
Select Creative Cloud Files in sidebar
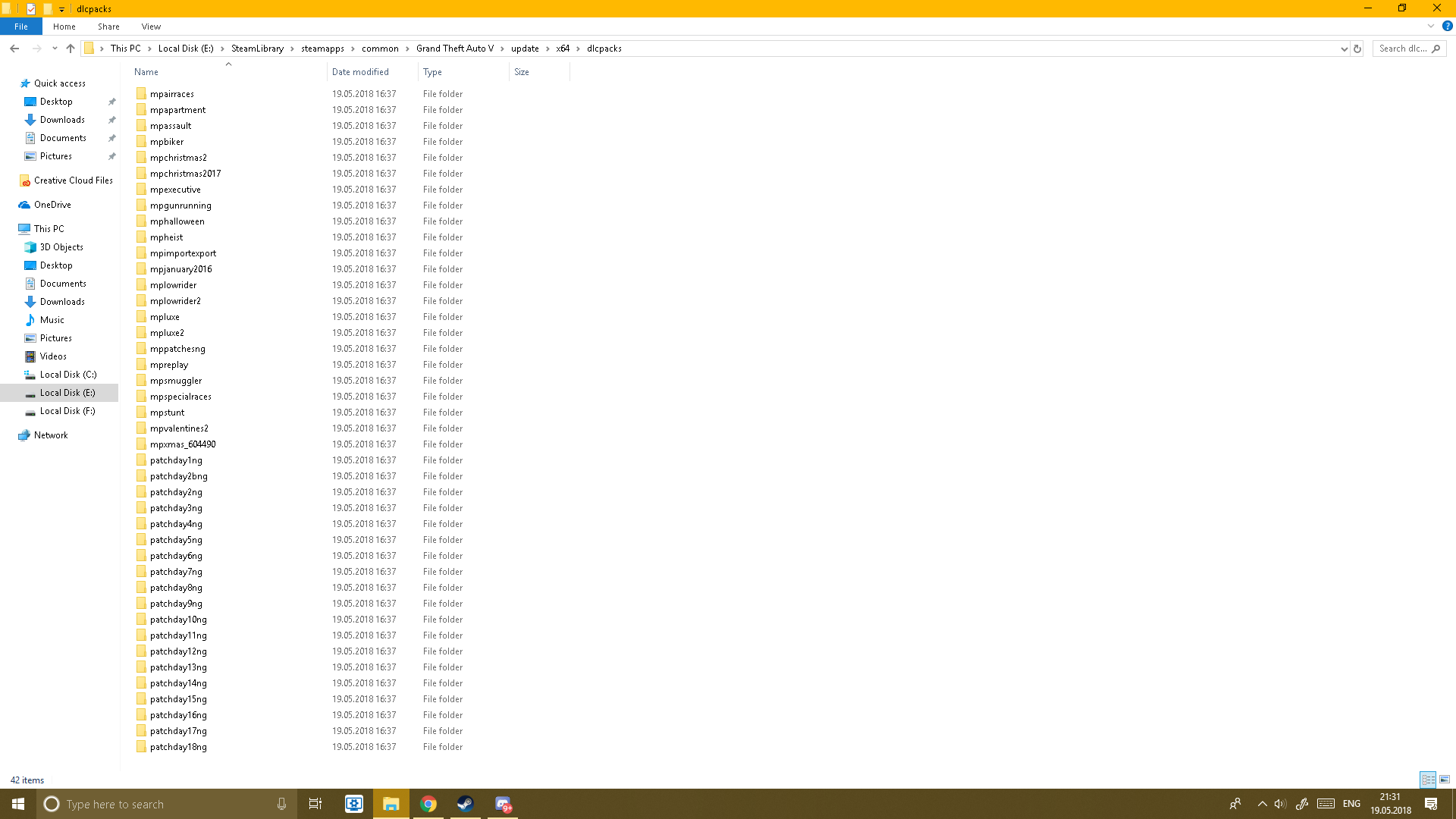coord(73,180)
